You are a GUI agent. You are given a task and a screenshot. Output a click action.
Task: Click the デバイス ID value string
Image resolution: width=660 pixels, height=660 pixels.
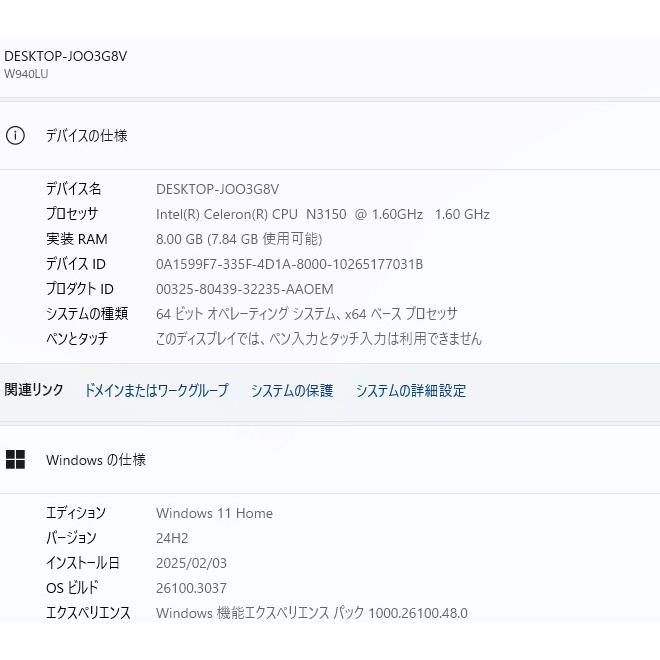[289, 264]
